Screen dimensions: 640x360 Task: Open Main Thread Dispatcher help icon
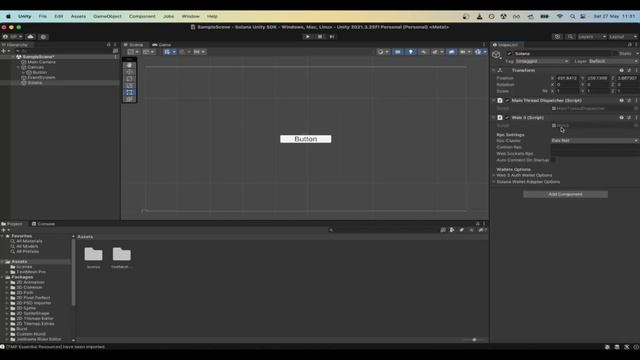[x=622, y=100]
